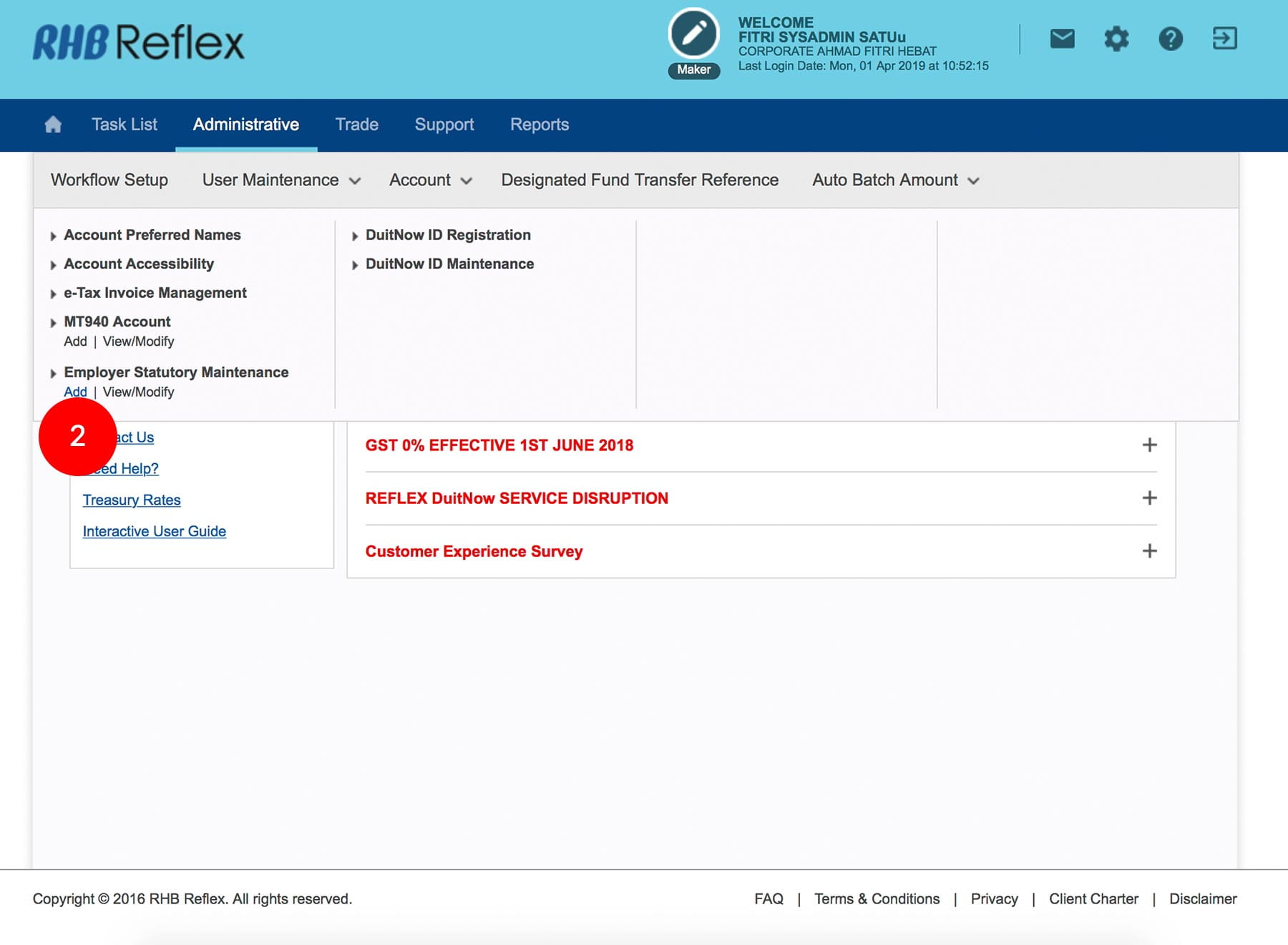Open the Treasury Rates link
The image size is (1288, 945).
pyautogui.click(x=132, y=500)
